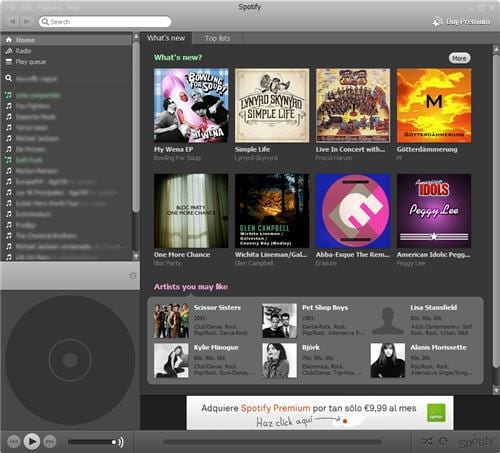This screenshot has height=453, width=500.
Task: Open the Play queue in the sidebar
Action: [x=66, y=62]
